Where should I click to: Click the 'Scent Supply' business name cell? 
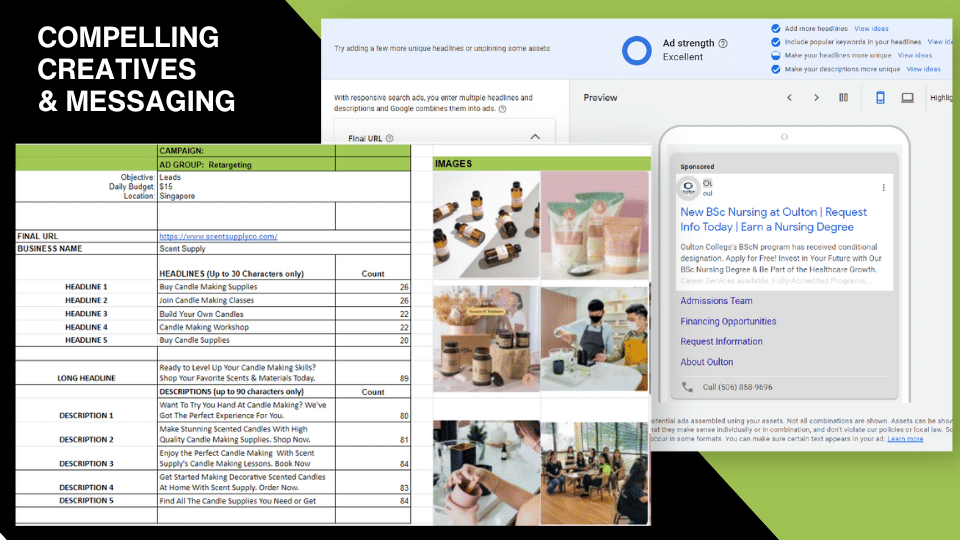point(284,249)
